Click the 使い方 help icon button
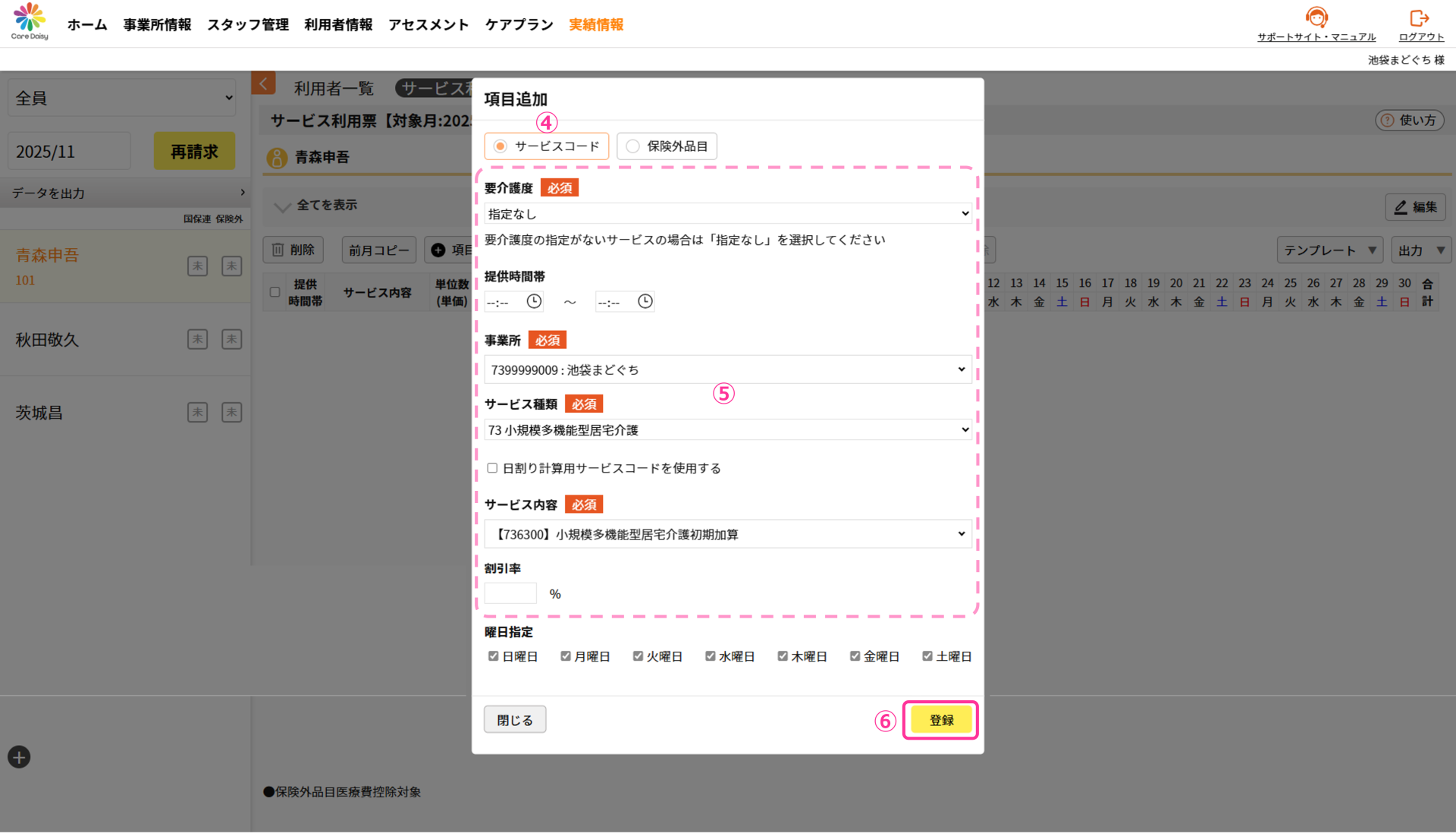The width and height of the screenshot is (1456, 833). [1409, 120]
